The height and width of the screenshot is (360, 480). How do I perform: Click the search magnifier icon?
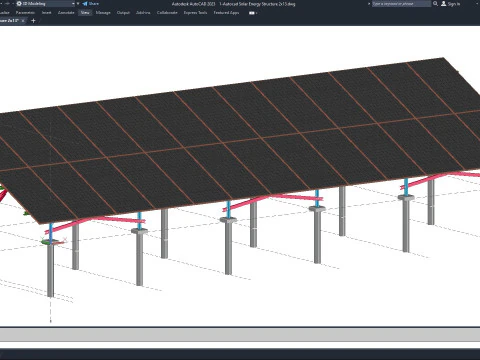click(435, 4)
